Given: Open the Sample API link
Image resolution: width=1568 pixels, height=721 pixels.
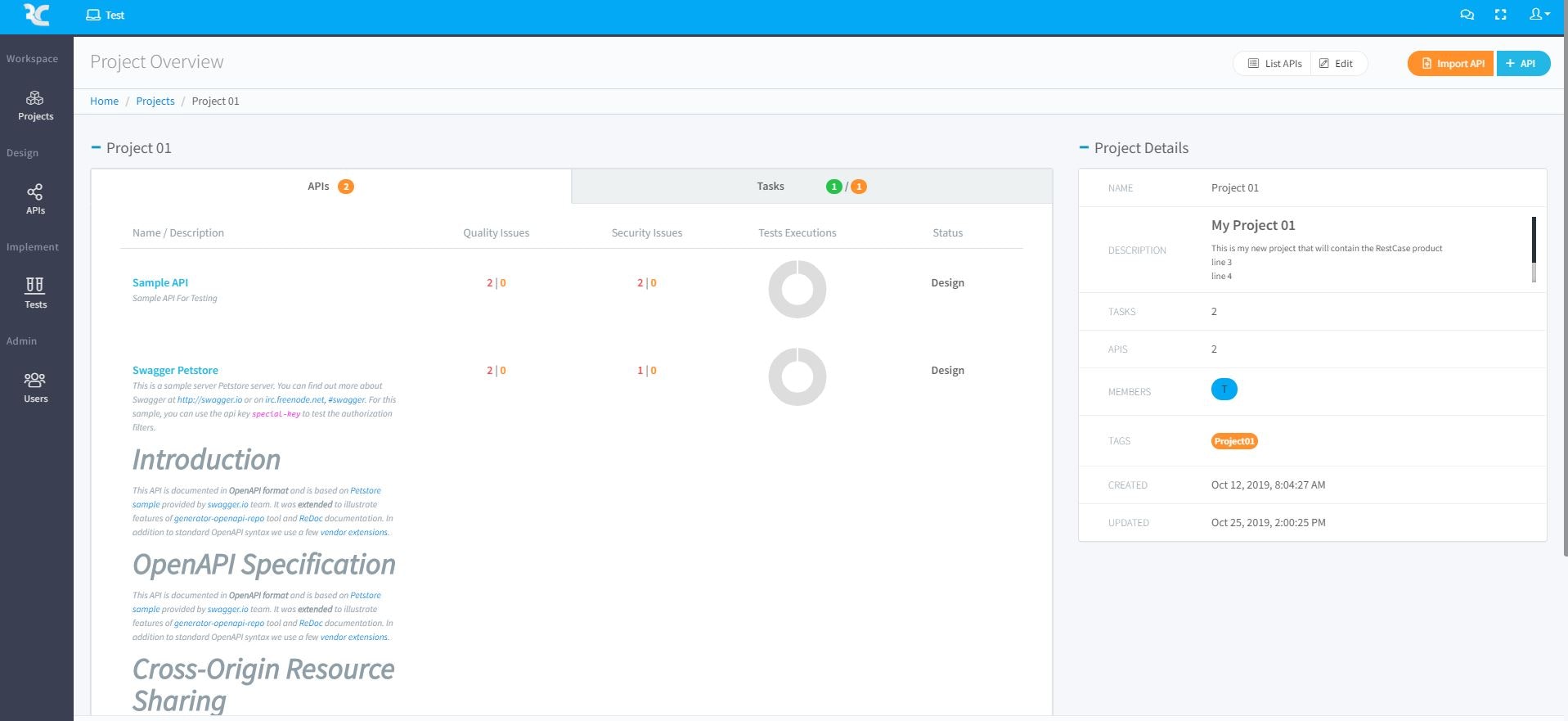Looking at the screenshot, I should click(x=160, y=282).
